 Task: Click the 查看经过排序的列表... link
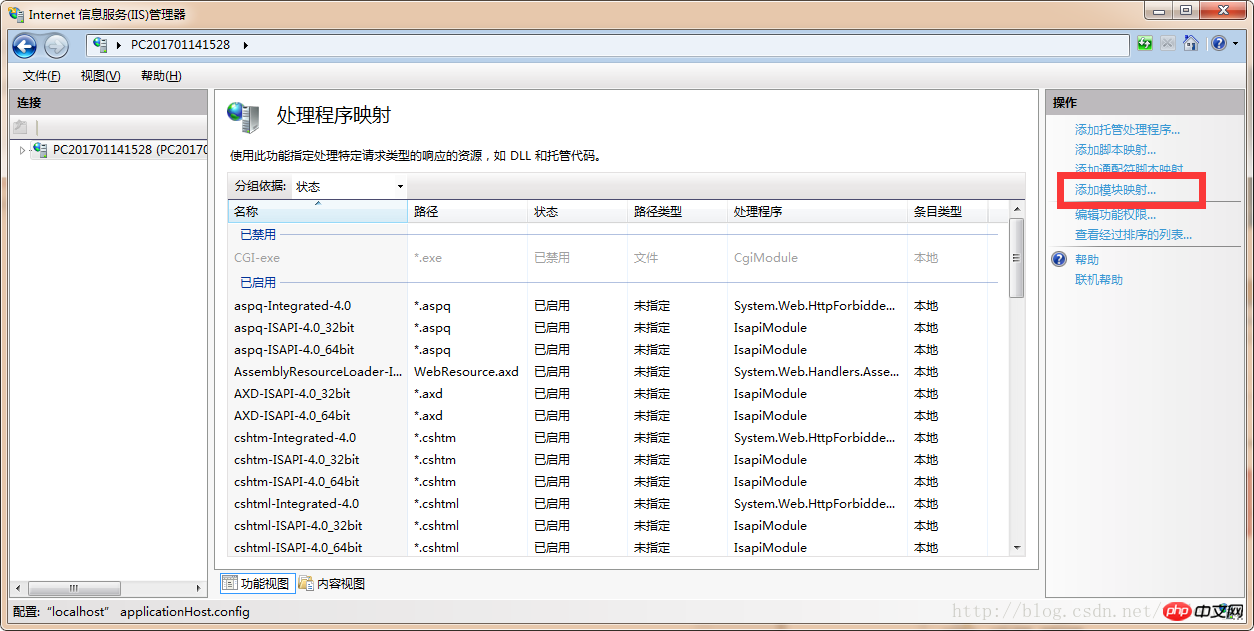(x=1133, y=235)
